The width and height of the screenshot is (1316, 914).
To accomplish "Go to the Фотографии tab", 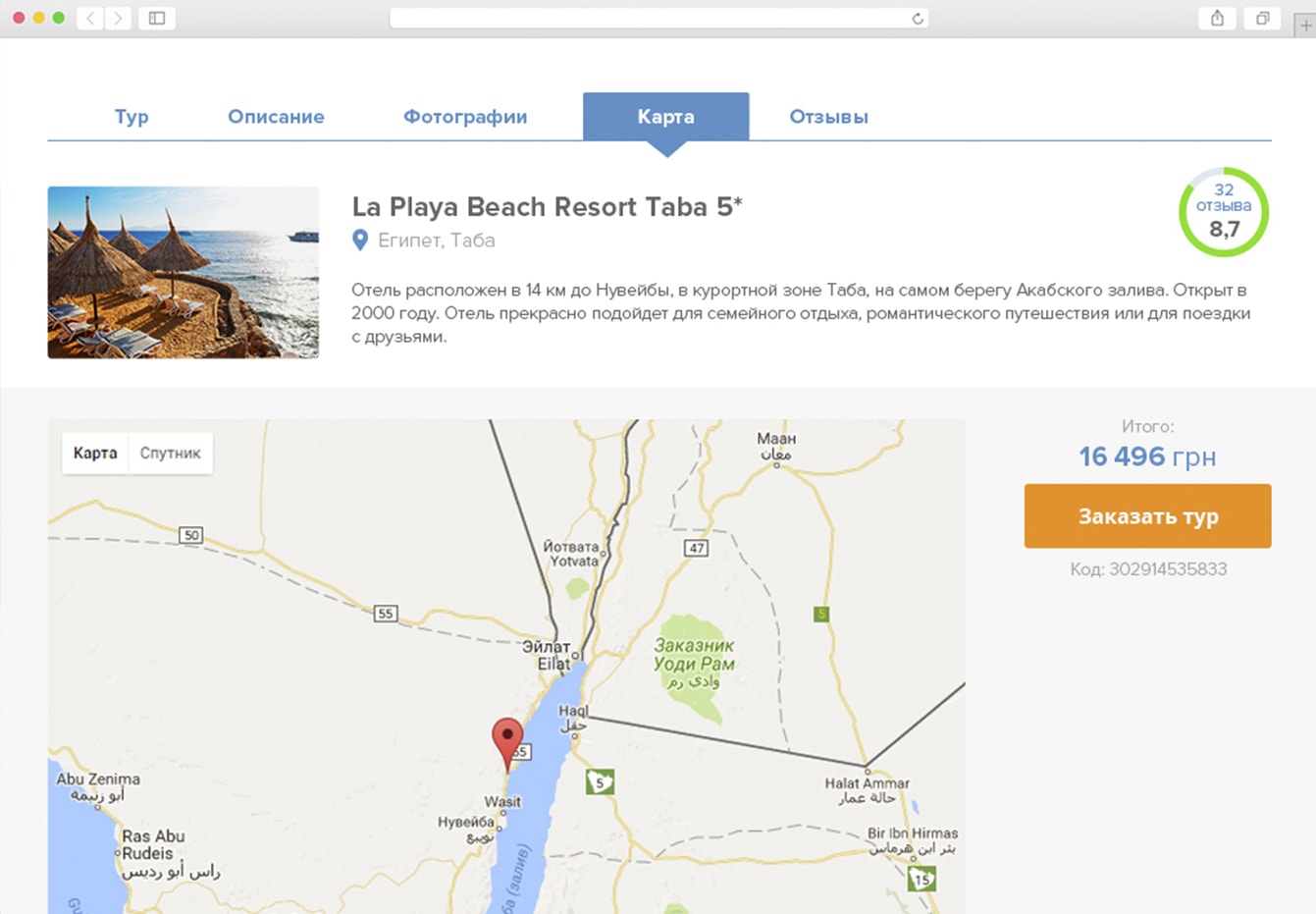I will [465, 117].
